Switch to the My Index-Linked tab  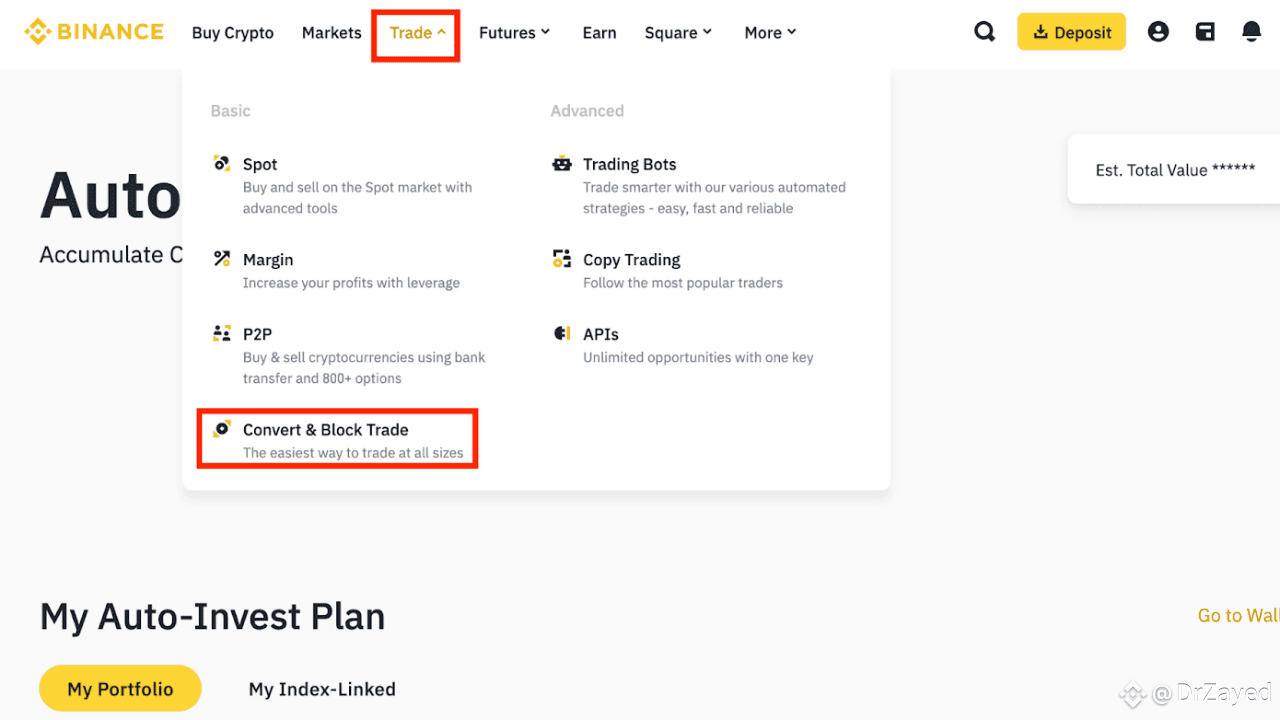322,688
